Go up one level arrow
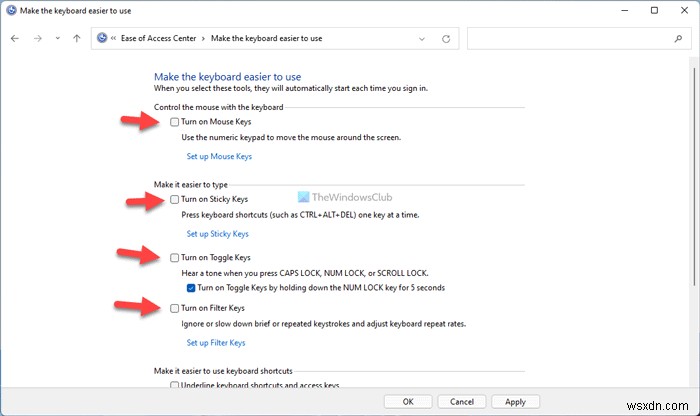The width and height of the screenshot is (700, 416). click(77, 38)
